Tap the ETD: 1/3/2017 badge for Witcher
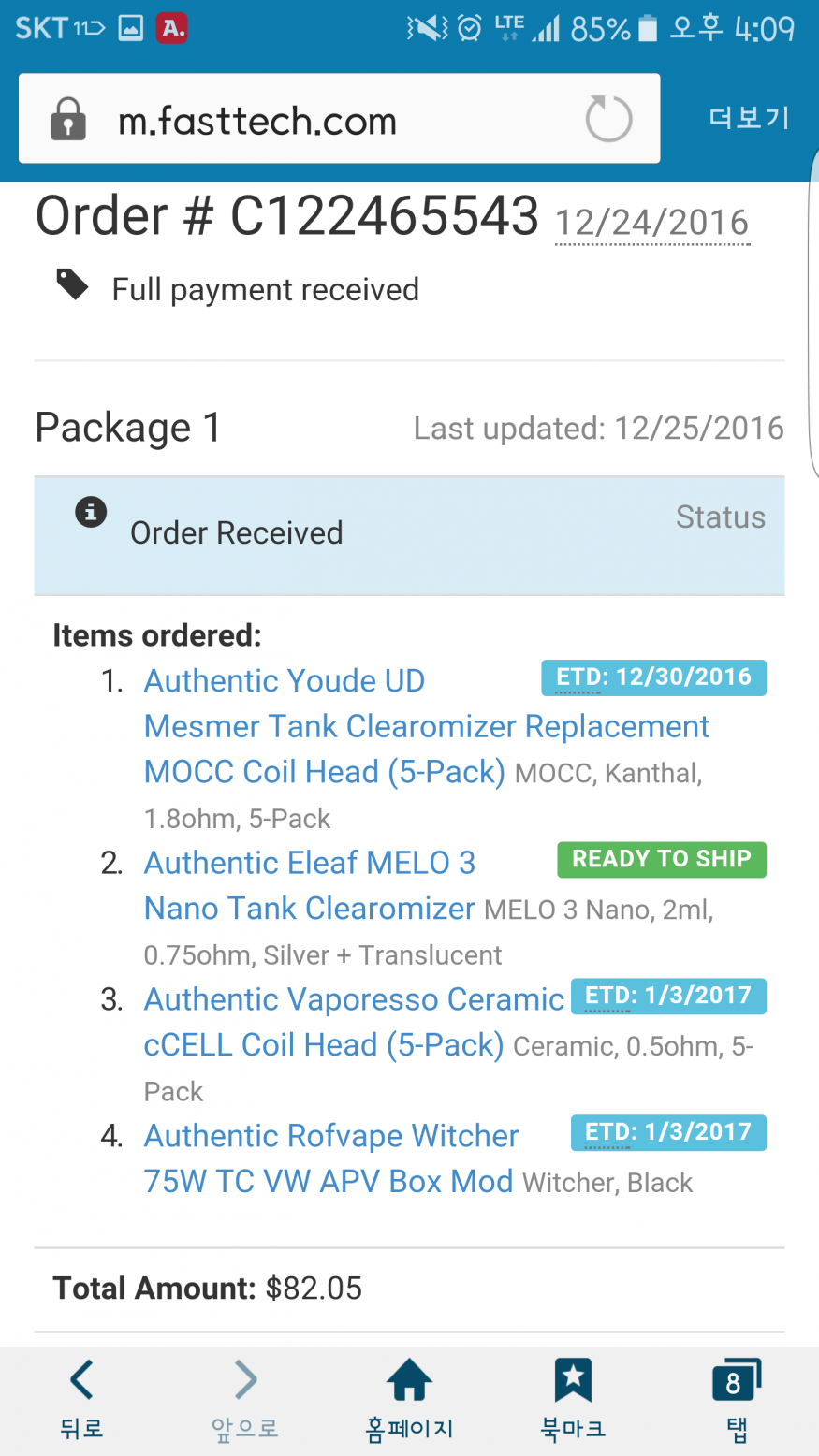 668,1132
